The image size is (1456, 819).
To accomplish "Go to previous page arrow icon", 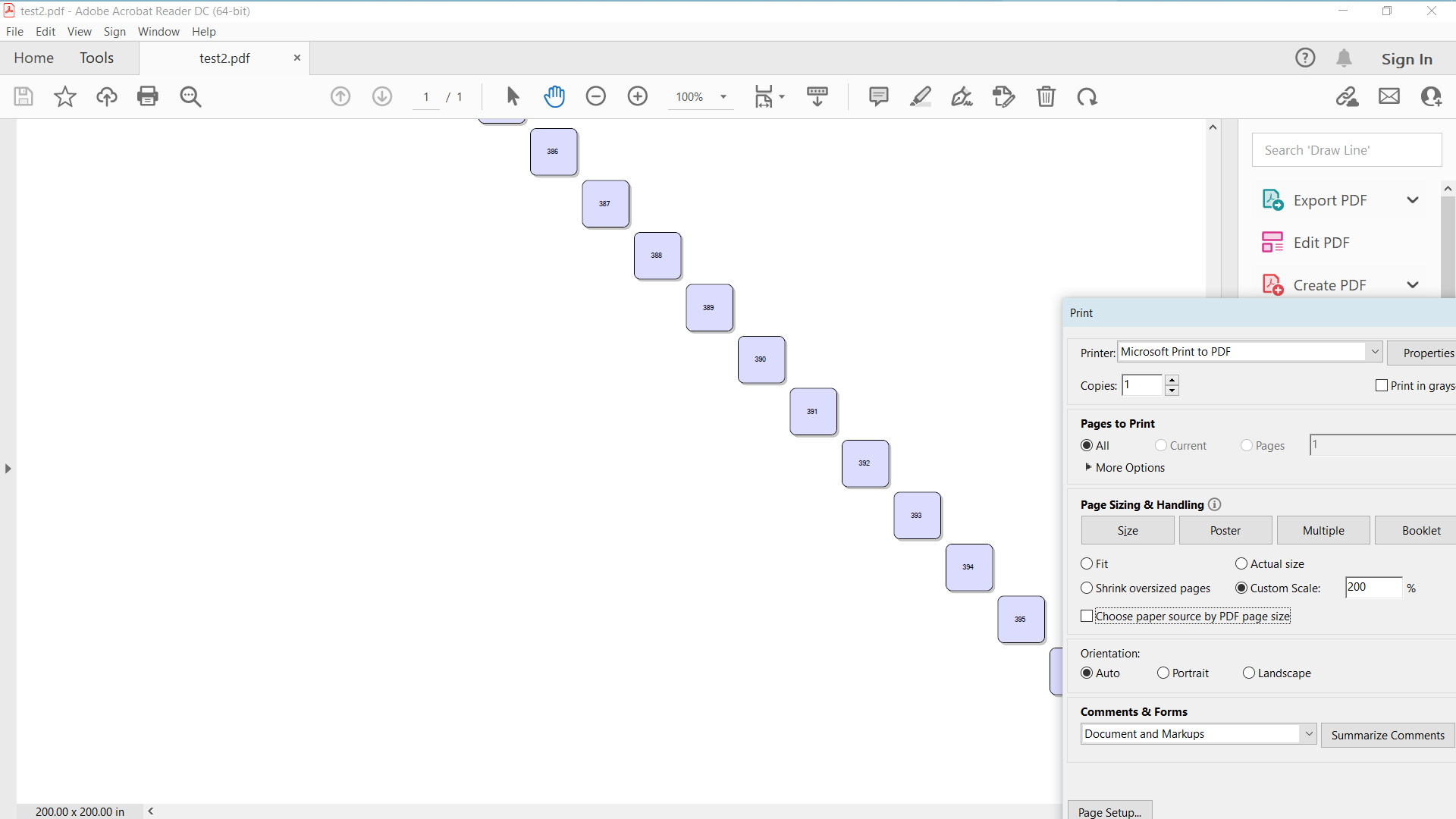I will tap(340, 96).
